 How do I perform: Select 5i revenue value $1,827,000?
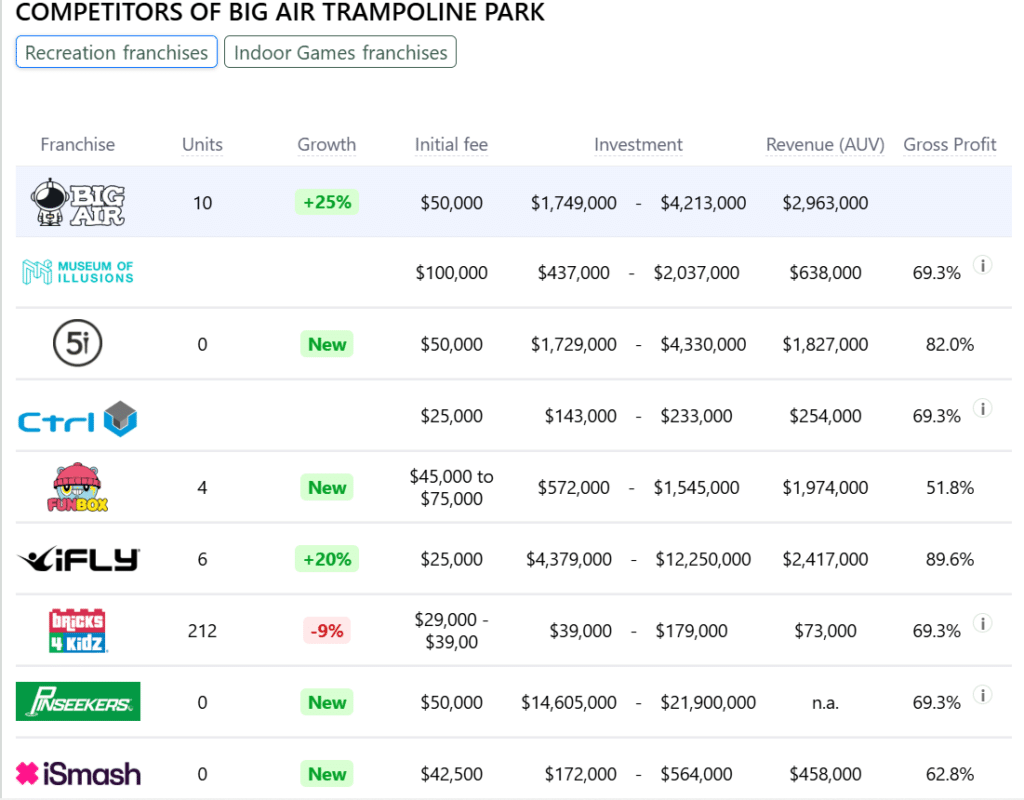pyautogui.click(x=825, y=344)
